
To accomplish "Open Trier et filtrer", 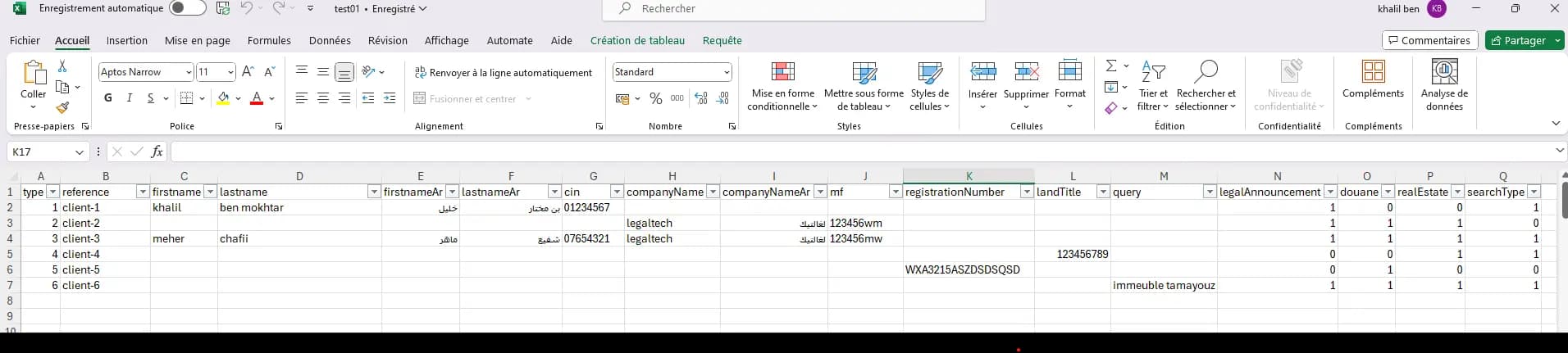I will tap(1153, 85).
